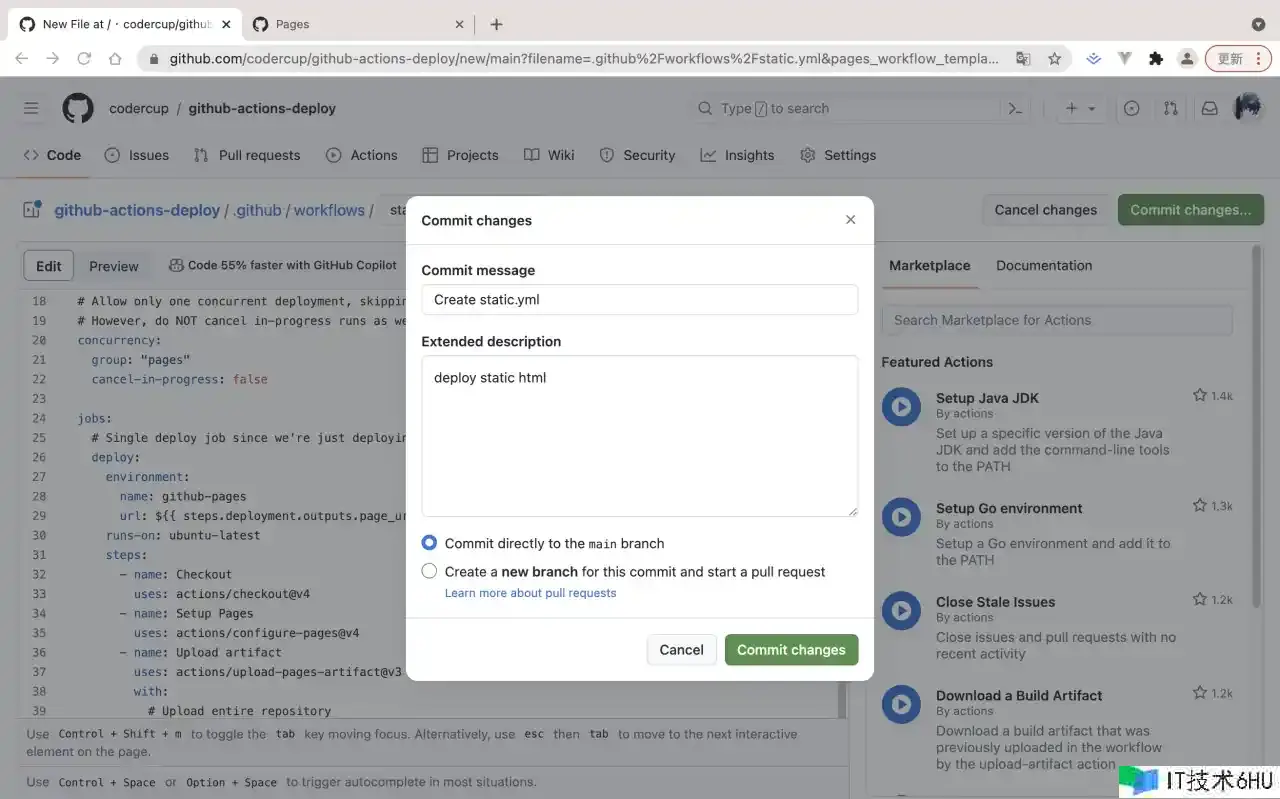The height and width of the screenshot is (799, 1280).
Task: Bookmark this page with the star icon
Action: point(1054,59)
